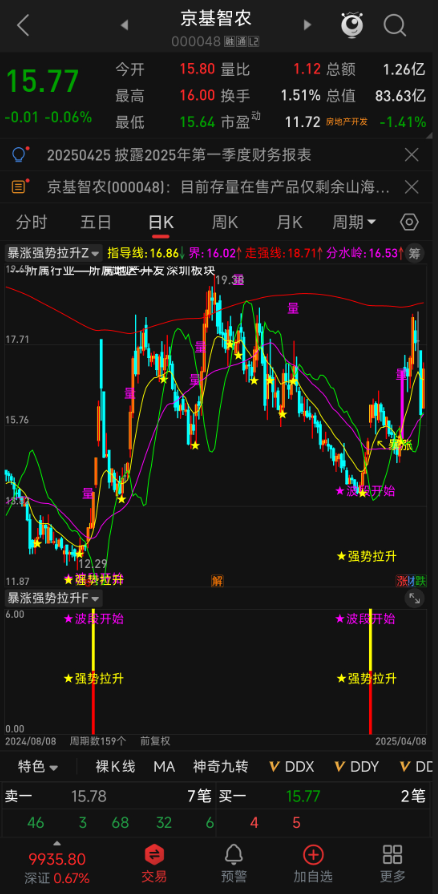Tap the 京基智农 stock title
This screenshot has width=438, height=894.
pos(216,18)
